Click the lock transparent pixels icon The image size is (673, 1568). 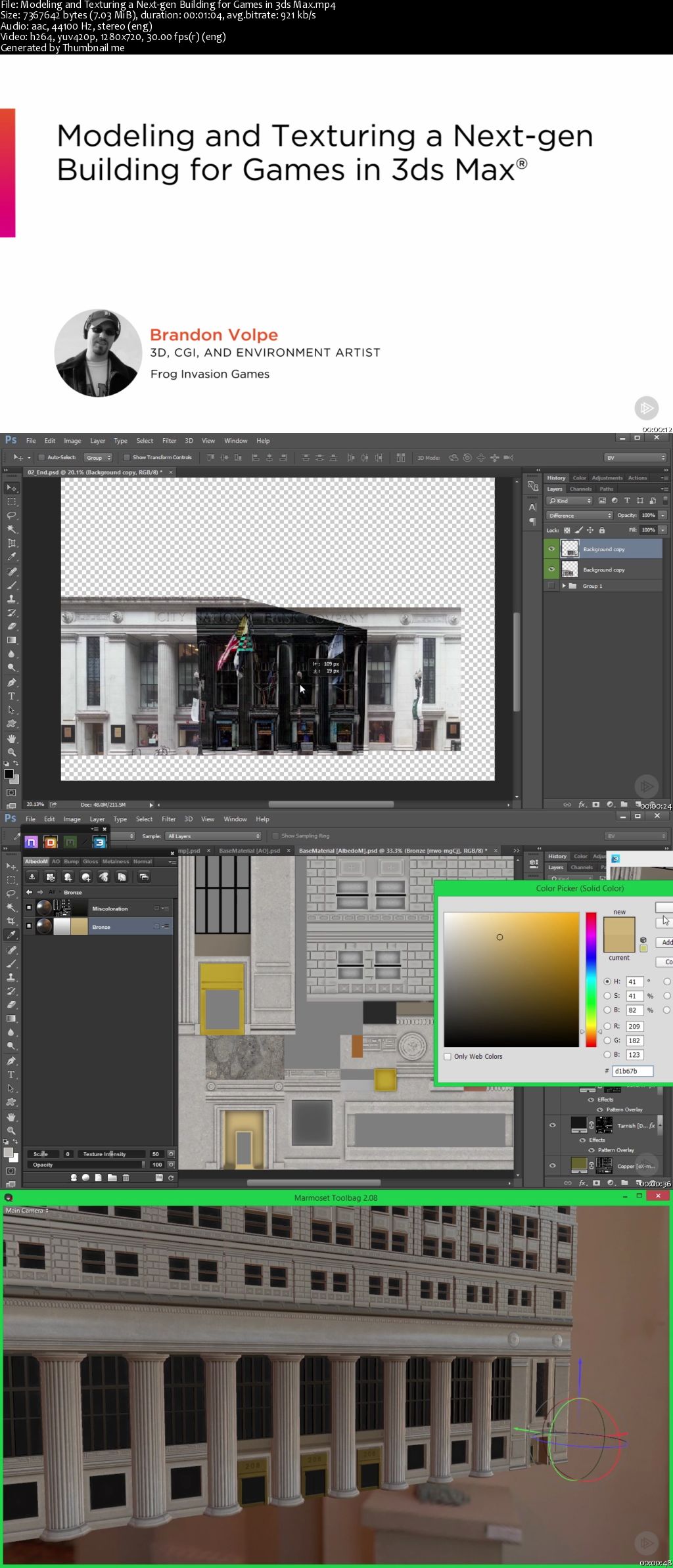tap(567, 530)
